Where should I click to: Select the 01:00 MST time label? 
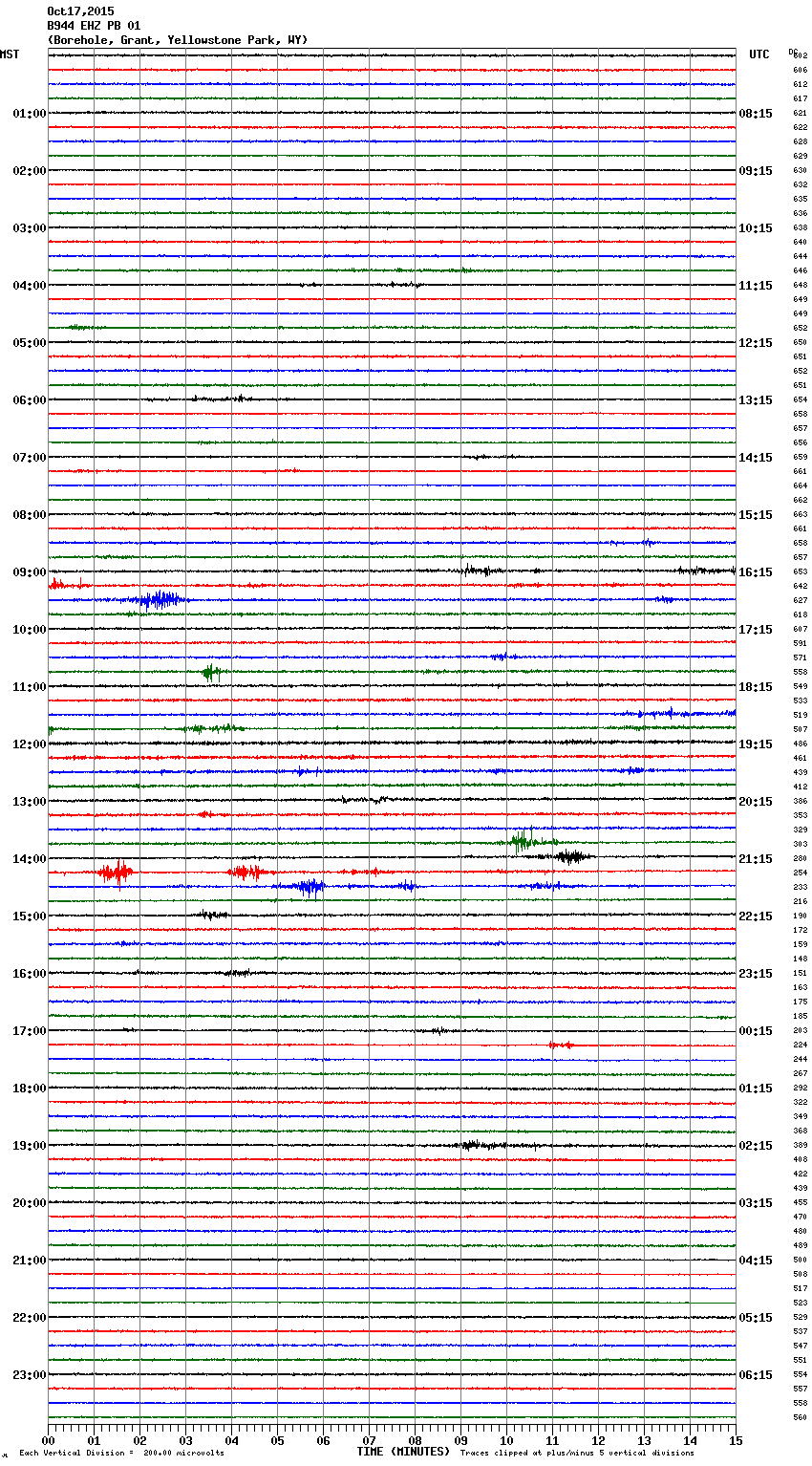[x=30, y=114]
